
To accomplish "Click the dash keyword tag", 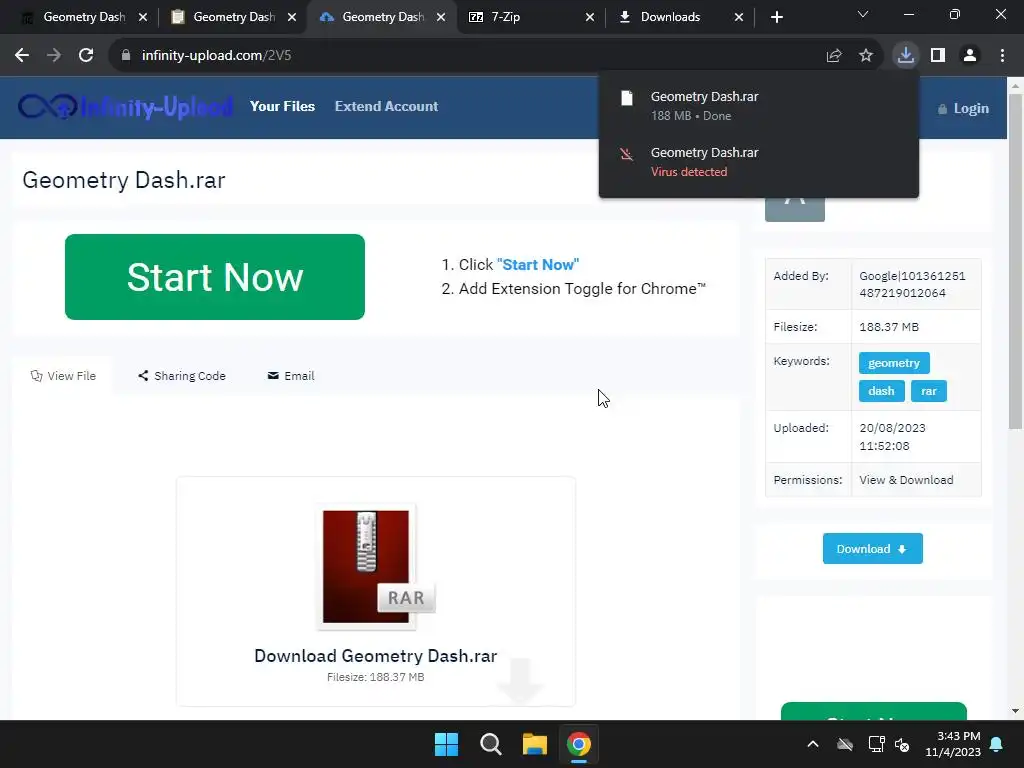I will (881, 391).
